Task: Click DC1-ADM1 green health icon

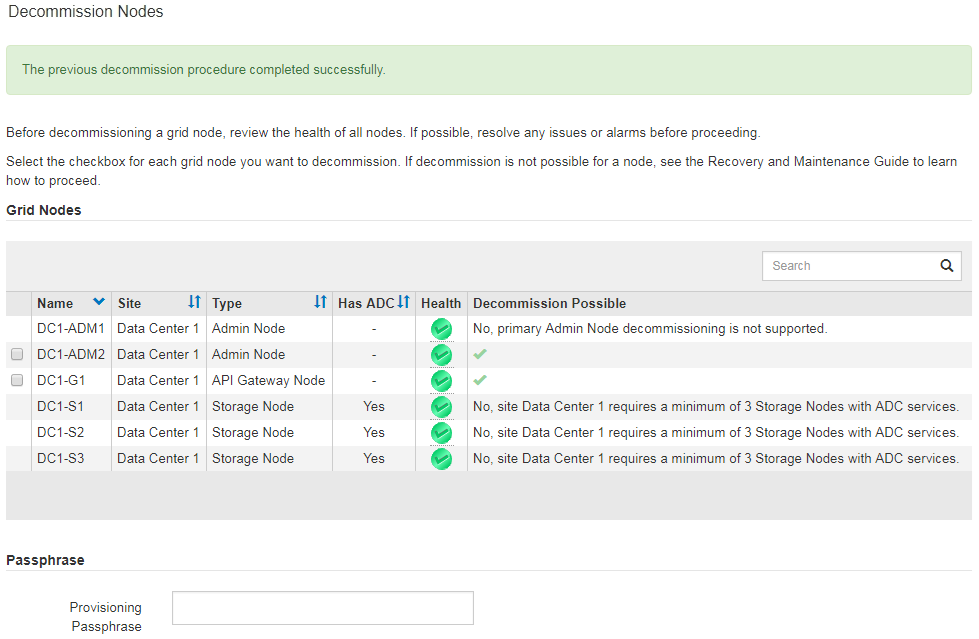Action: pyautogui.click(x=441, y=329)
